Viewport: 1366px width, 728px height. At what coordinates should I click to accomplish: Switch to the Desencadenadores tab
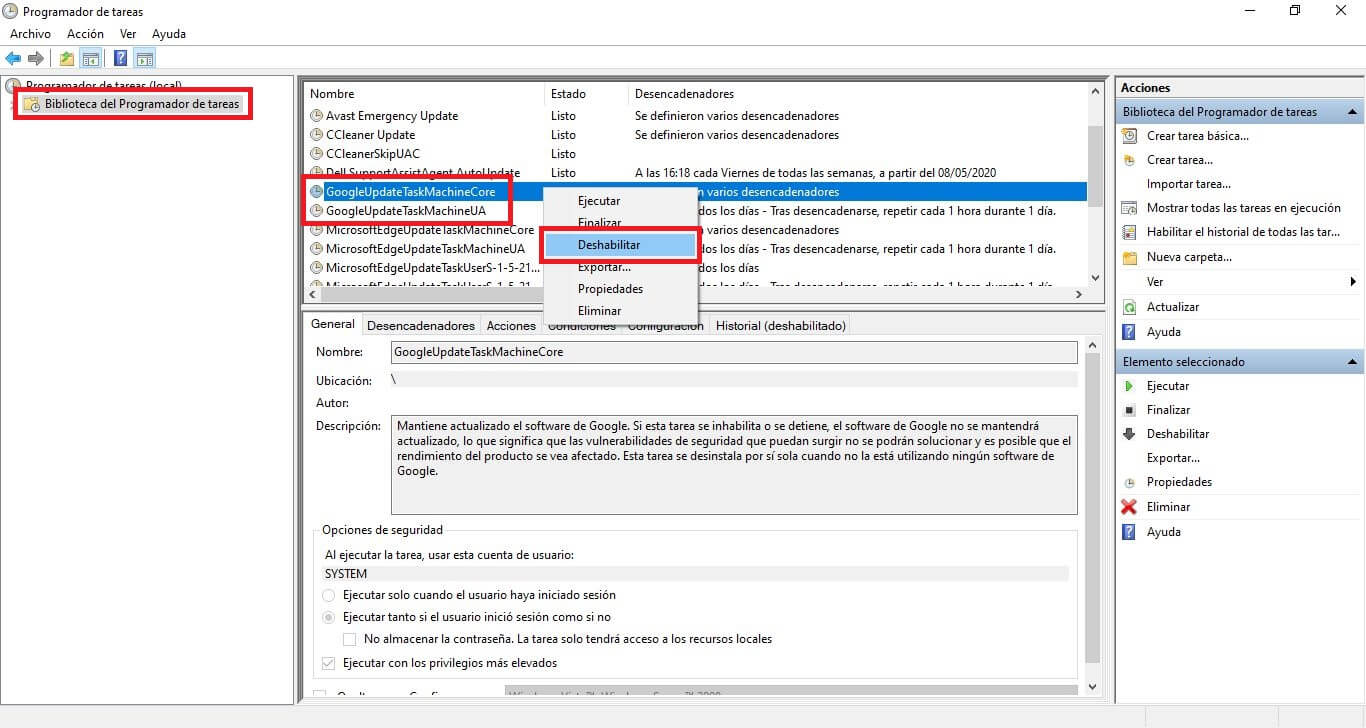click(421, 326)
